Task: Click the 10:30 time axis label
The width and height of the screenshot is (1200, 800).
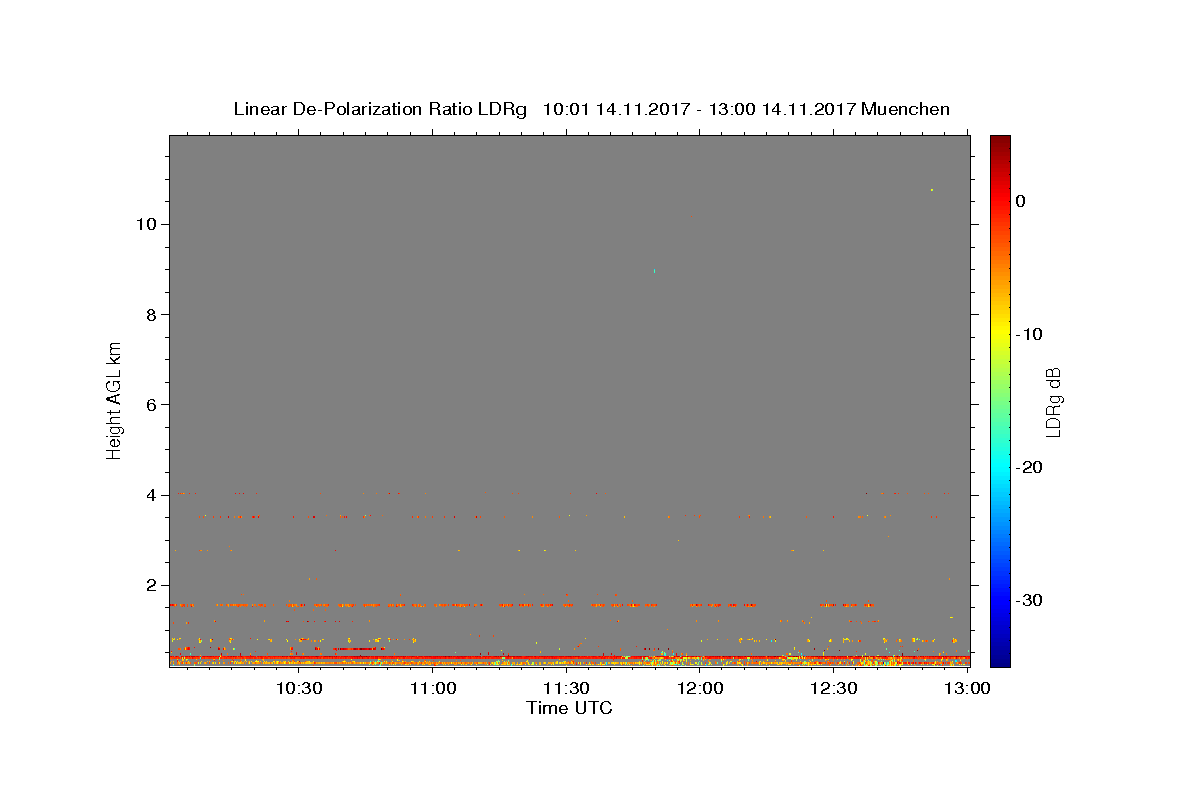Action: tap(299, 688)
